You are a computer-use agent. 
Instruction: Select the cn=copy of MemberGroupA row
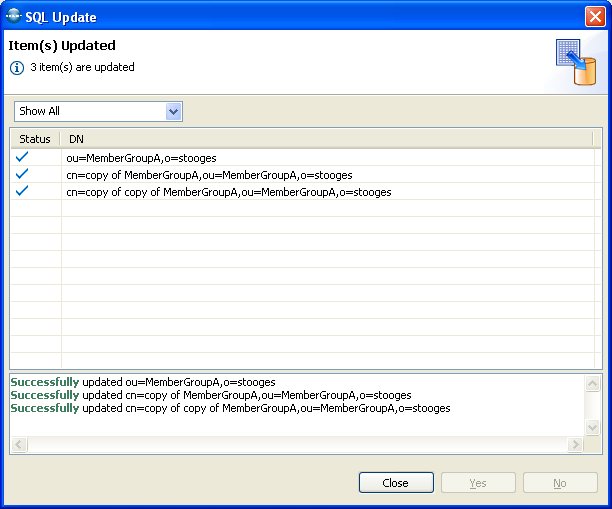[209, 175]
